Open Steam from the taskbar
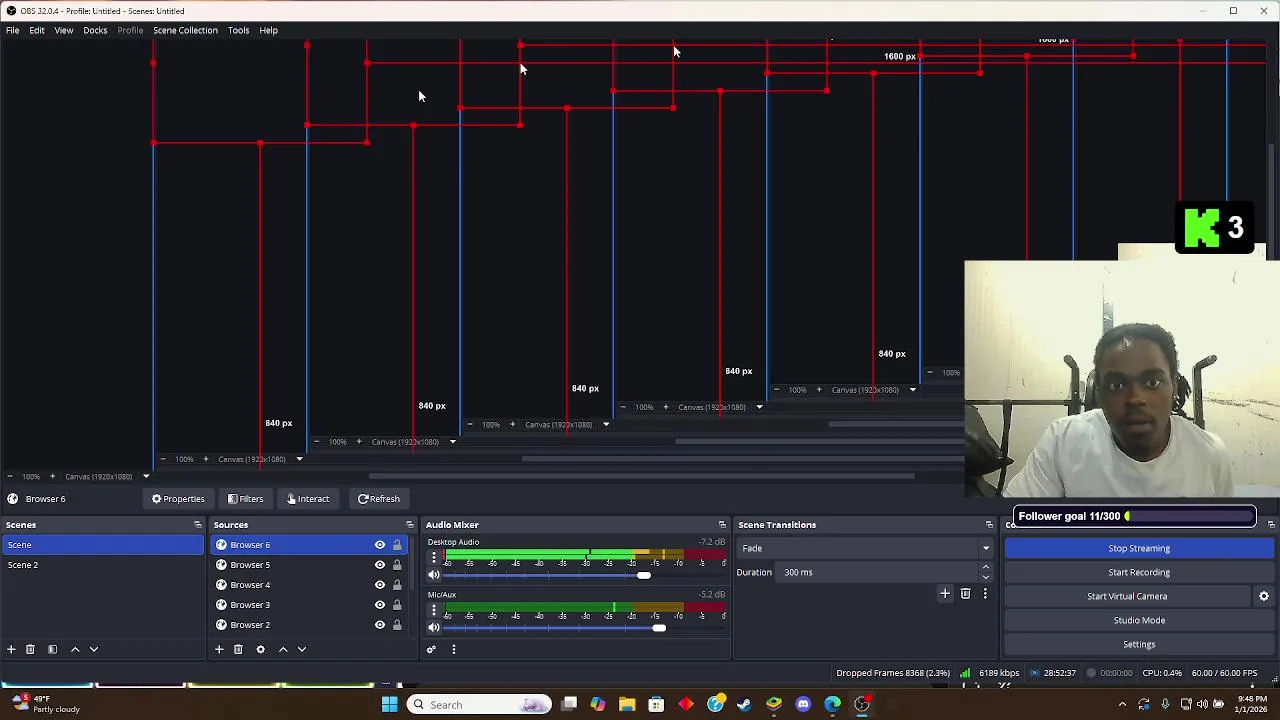 coord(744,704)
